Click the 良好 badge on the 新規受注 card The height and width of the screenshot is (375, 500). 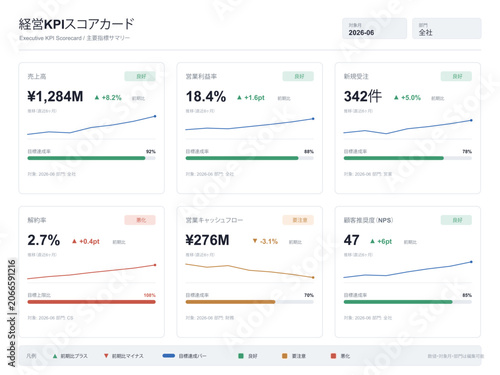[x=456, y=76]
